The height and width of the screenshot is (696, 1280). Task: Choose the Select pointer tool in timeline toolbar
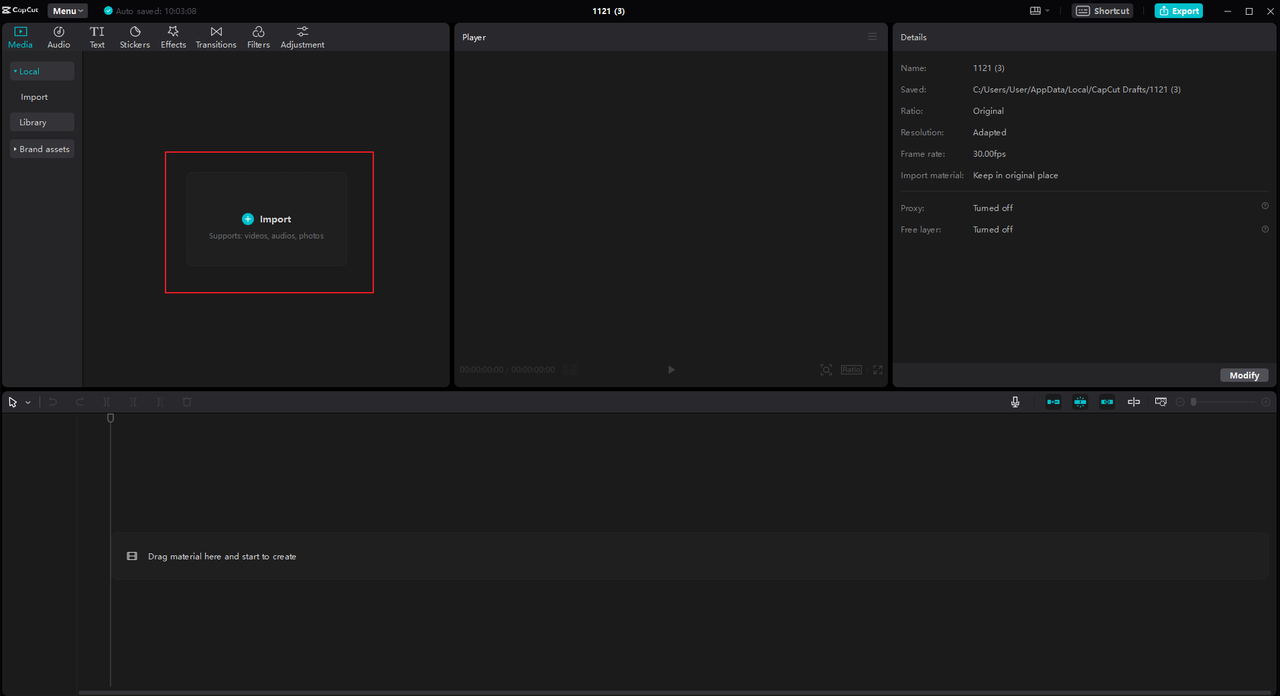[13, 402]
